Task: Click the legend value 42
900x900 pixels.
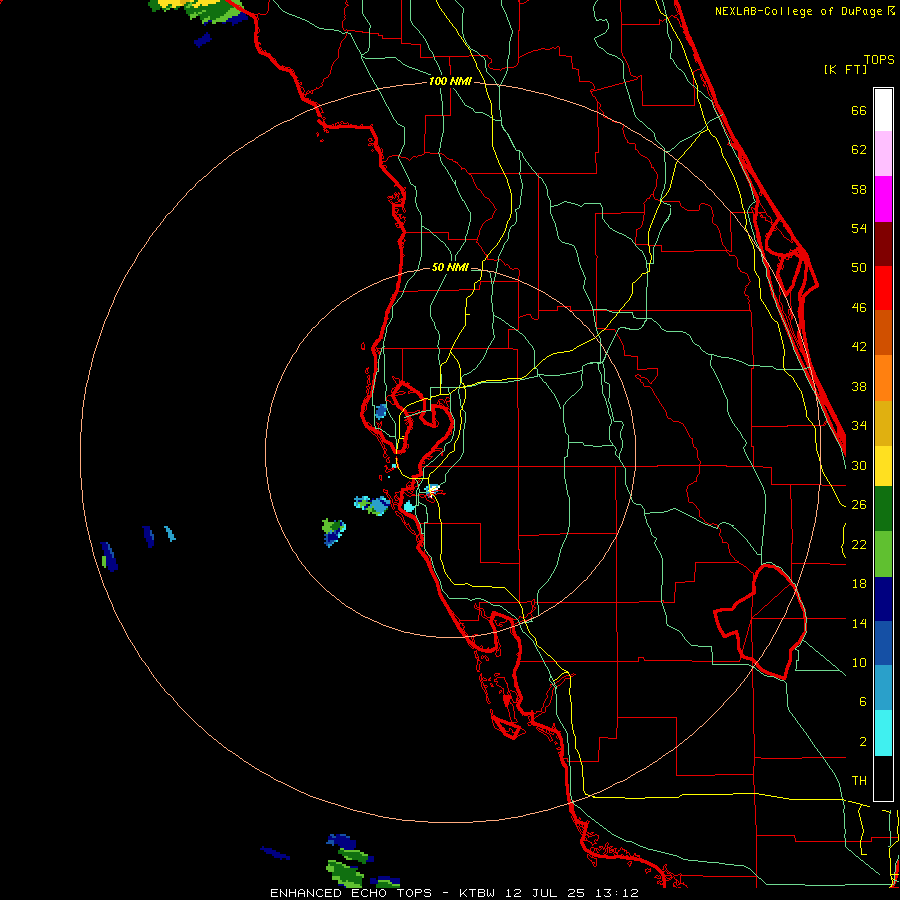Action: pos(859,347)
